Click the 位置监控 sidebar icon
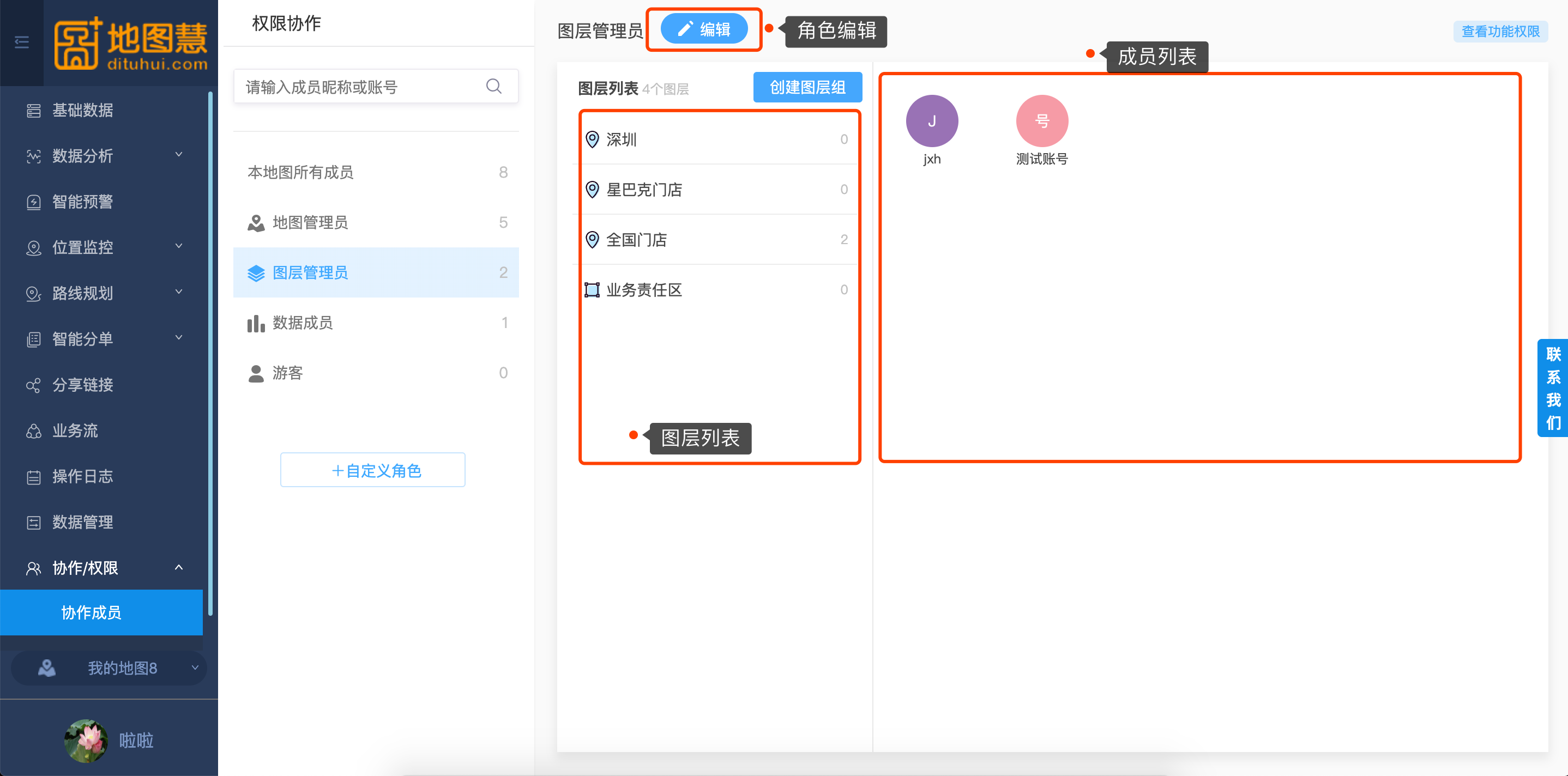1568x776 pixels. tap(33, 248)
